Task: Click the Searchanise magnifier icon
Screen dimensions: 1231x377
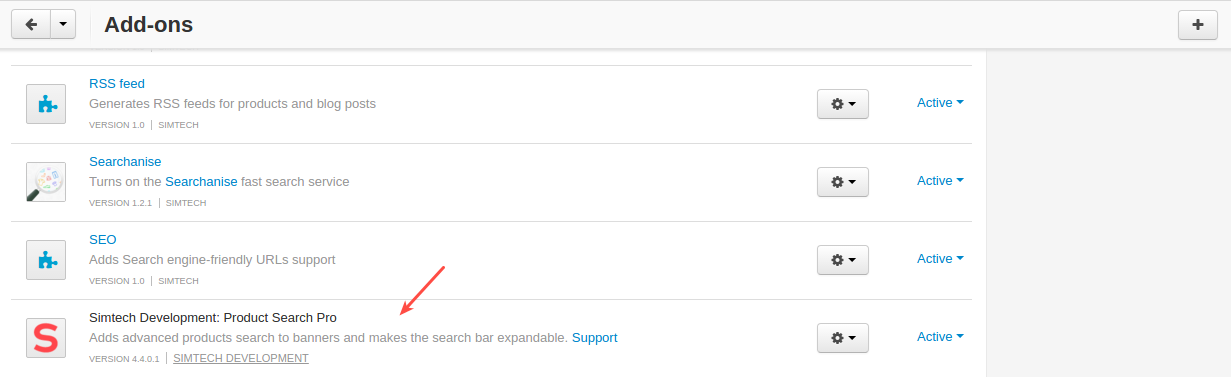Action: 46,182
